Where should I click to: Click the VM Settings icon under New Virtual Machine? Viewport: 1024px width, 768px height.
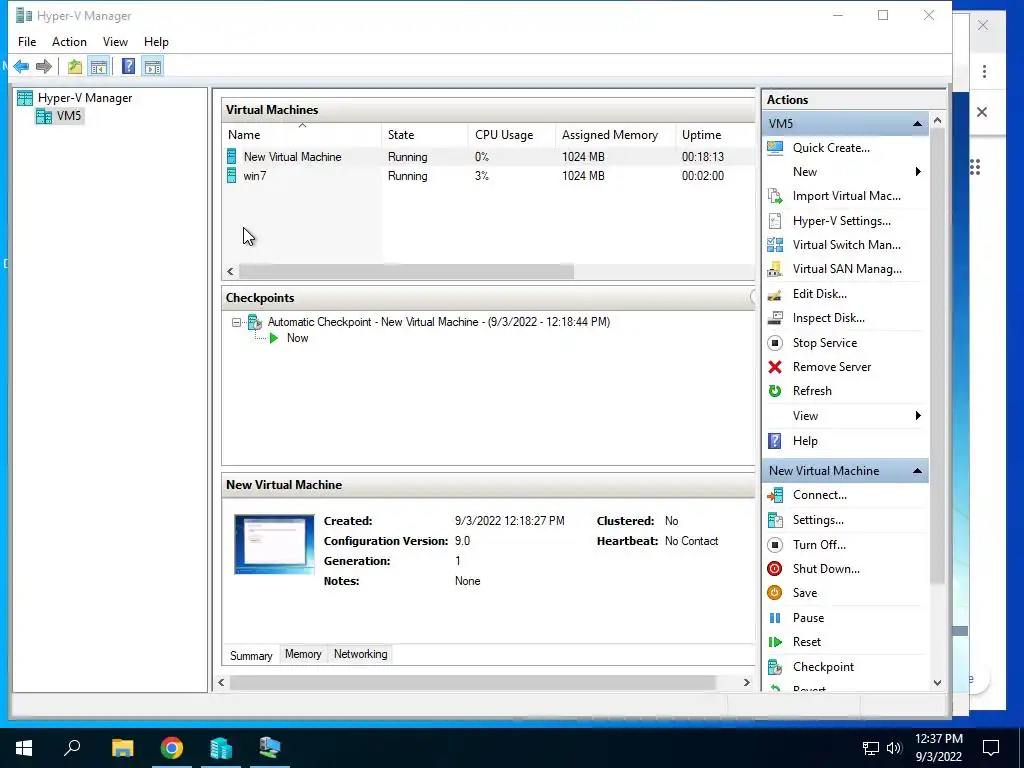775,520
